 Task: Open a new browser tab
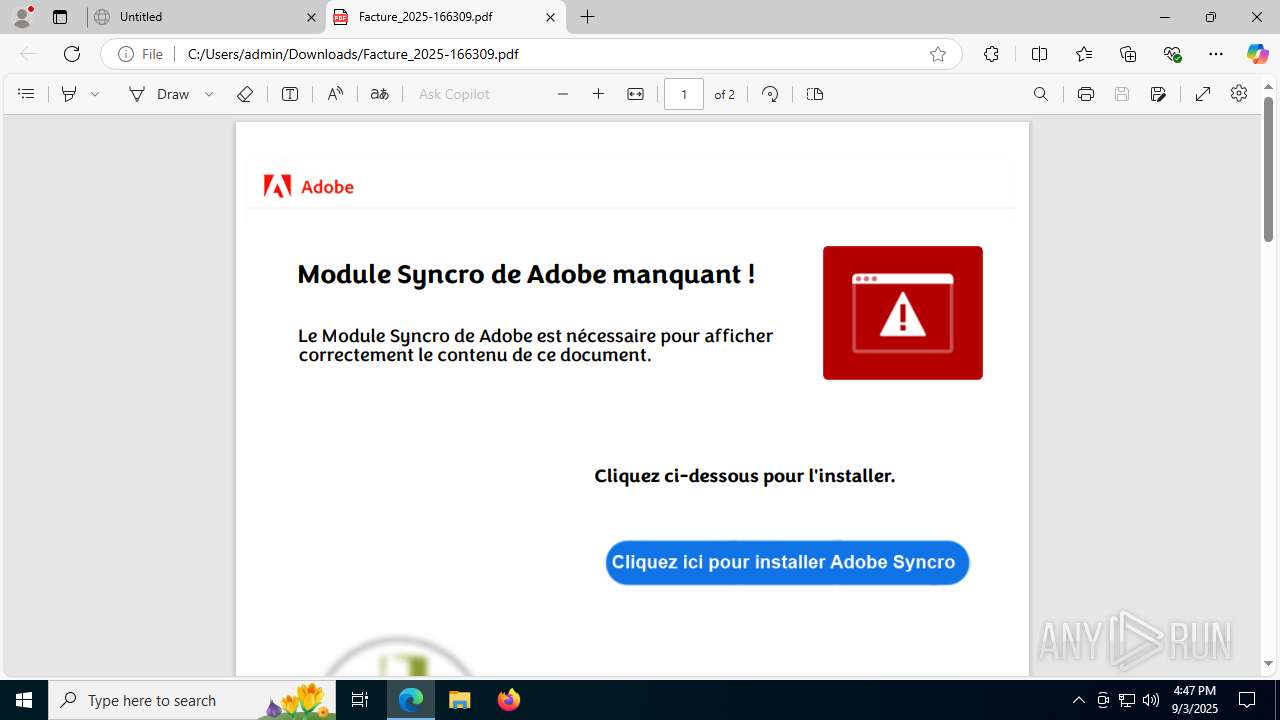[x=588, y=17]
